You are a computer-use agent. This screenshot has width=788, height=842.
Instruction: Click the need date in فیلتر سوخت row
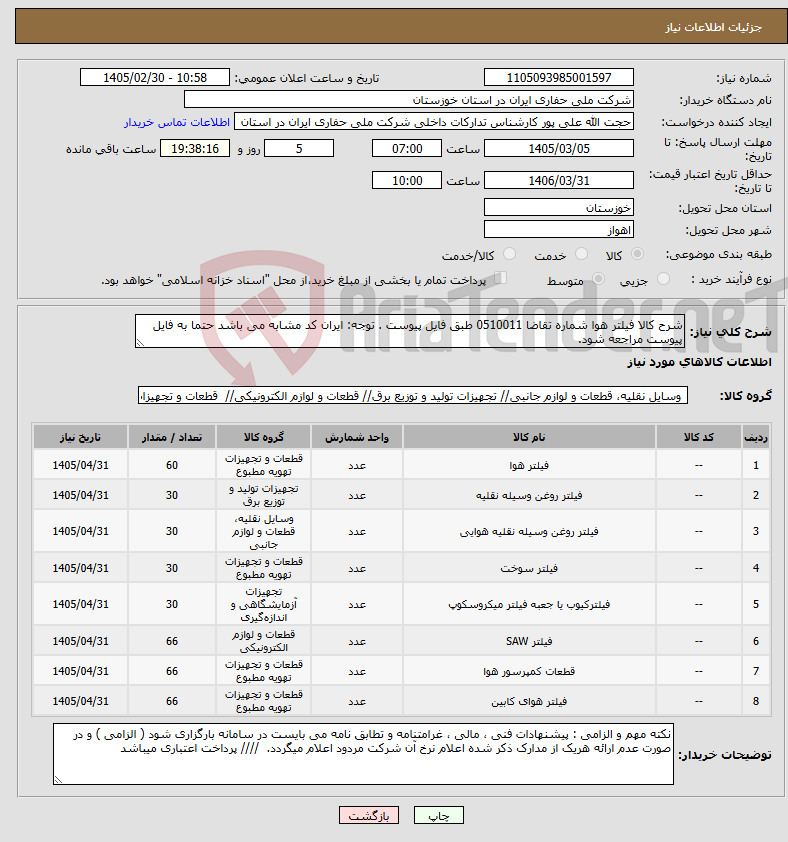[81, 568]
